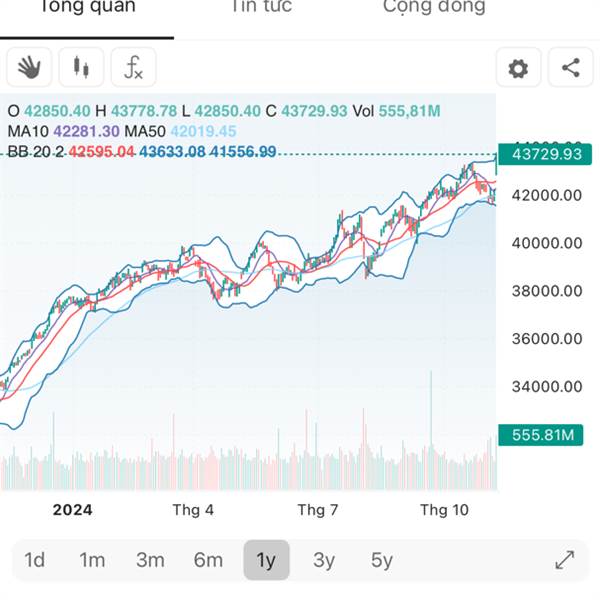Open the fx indicators icon
600x600 pixels.
pos(133,68)
